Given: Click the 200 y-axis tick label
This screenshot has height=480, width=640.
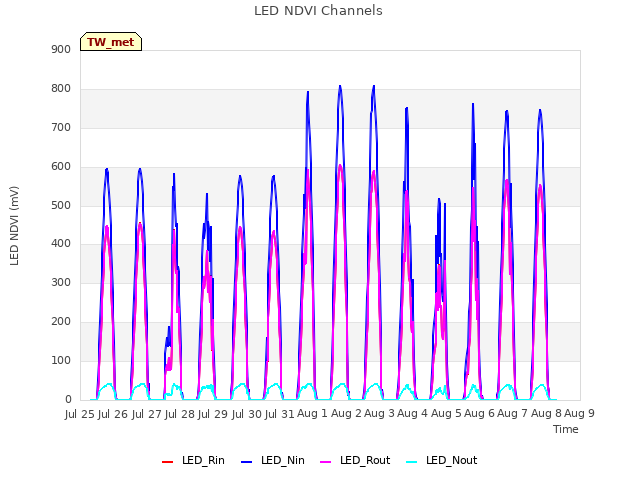Looking at the screenshot, I should pyautogui.click(x=61, y=322).
